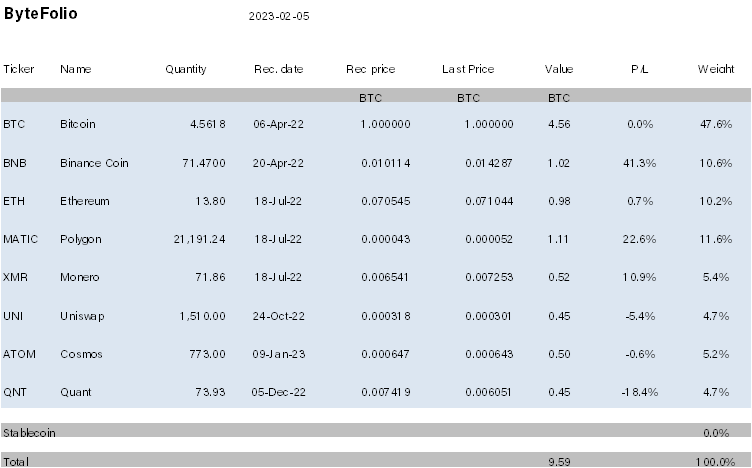Select the Uniswap name cell
The height and width of the screenshot is (468, 752).
coord(82,316)
